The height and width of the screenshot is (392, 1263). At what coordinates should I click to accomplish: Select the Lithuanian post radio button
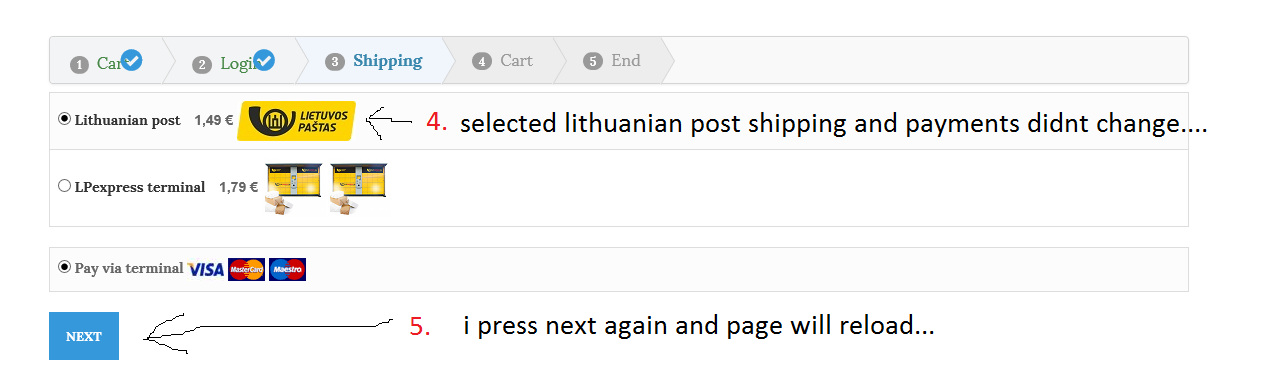(65, 119)
